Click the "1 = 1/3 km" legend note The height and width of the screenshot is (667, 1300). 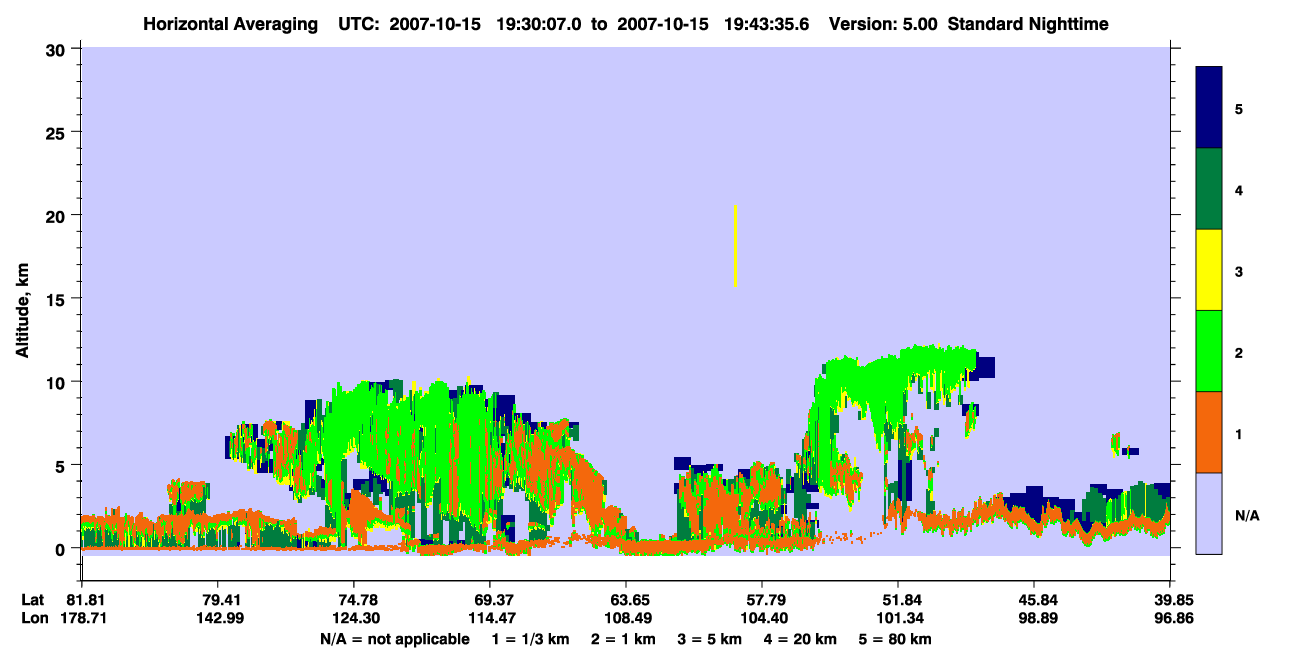(x=531, y=639)
